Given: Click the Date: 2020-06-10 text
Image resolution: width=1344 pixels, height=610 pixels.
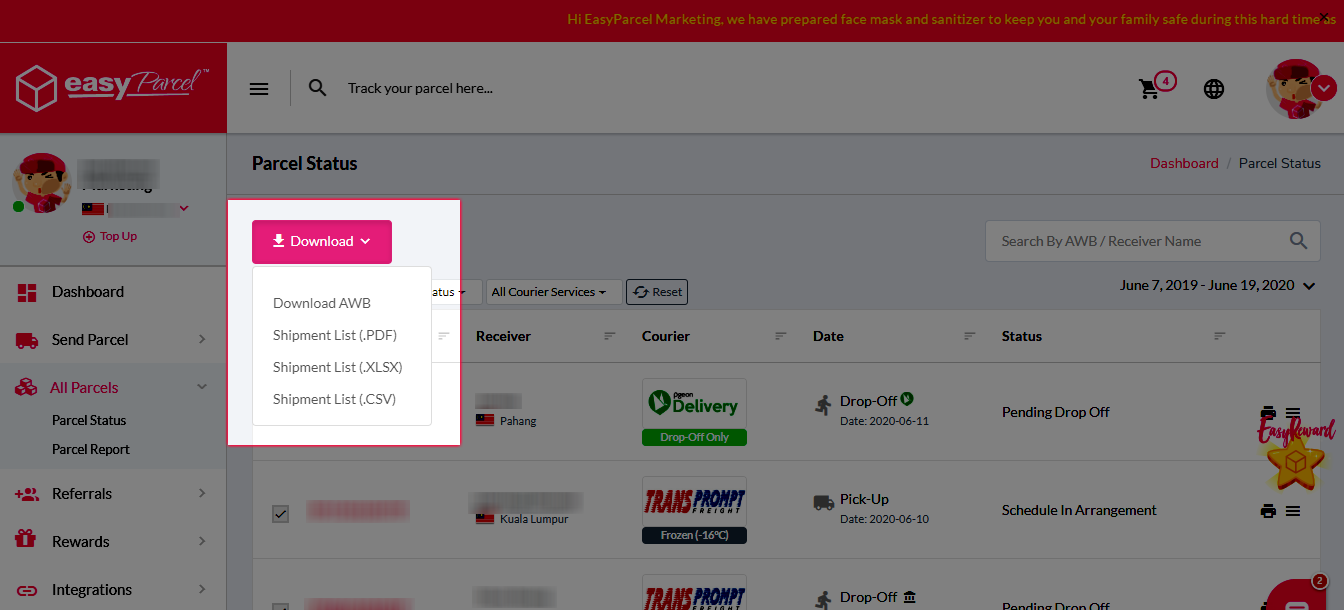Looking at the screenshot, I should coord(885,519).
